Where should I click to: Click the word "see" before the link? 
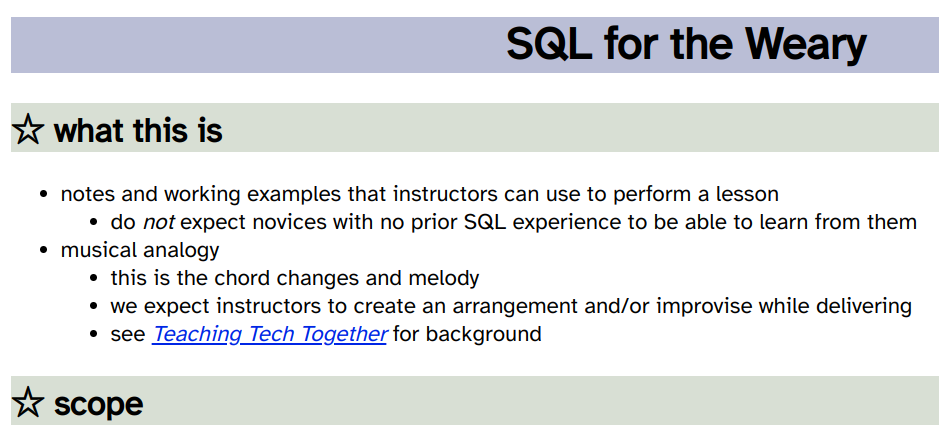[128, 334]
